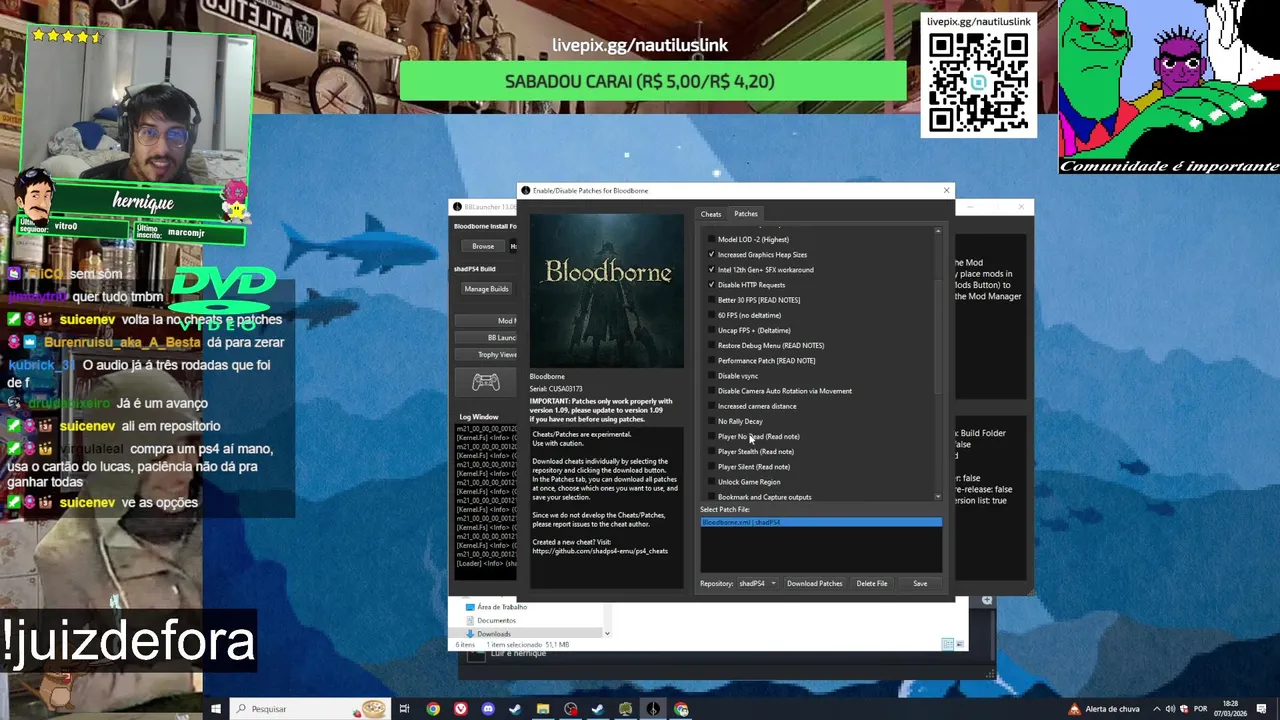
Task: Uncheck Intel 12th Gen+ SFX workaround
Action: pos(712,269)
